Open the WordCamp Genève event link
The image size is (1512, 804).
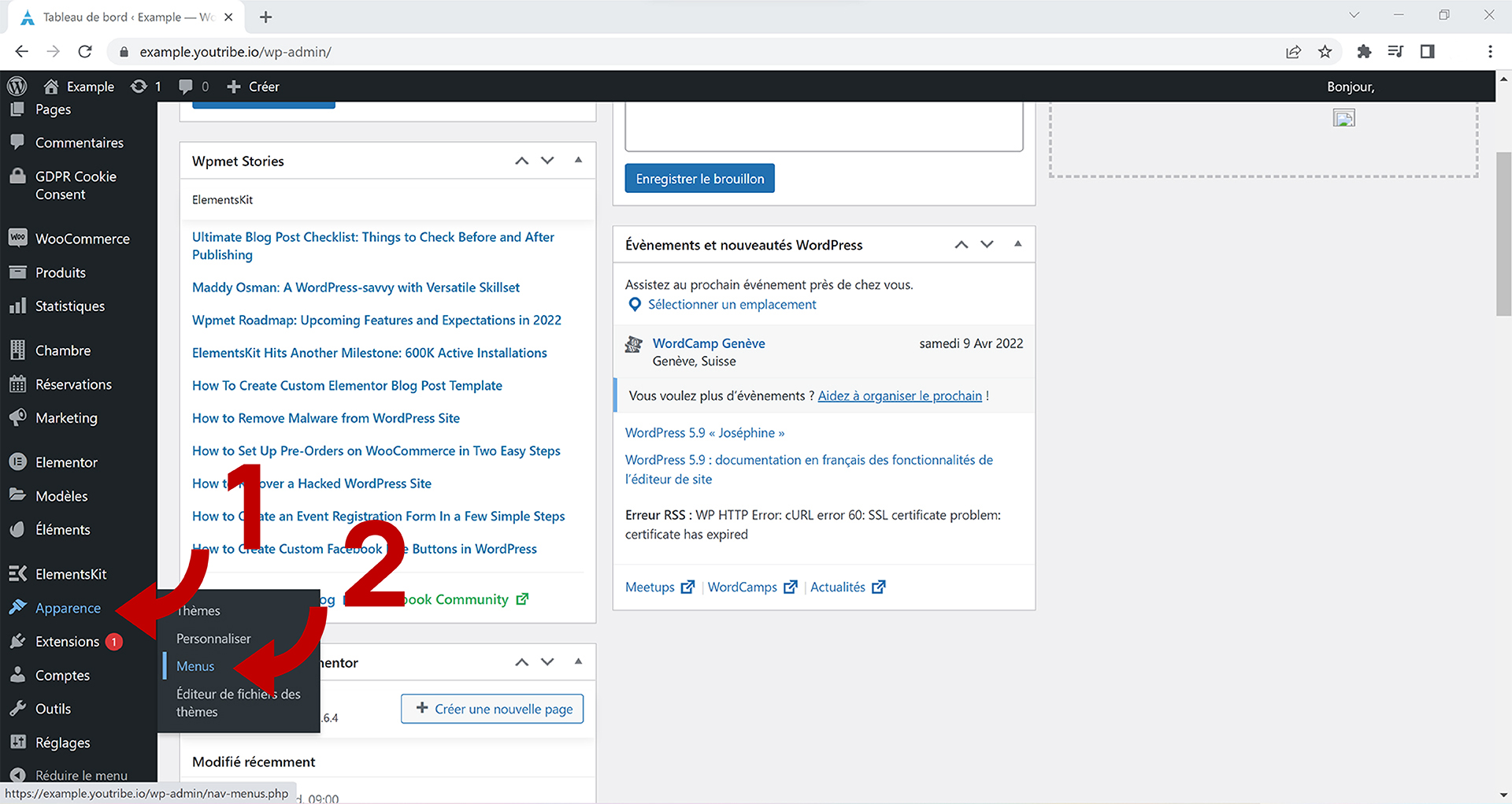pos(708,343)
